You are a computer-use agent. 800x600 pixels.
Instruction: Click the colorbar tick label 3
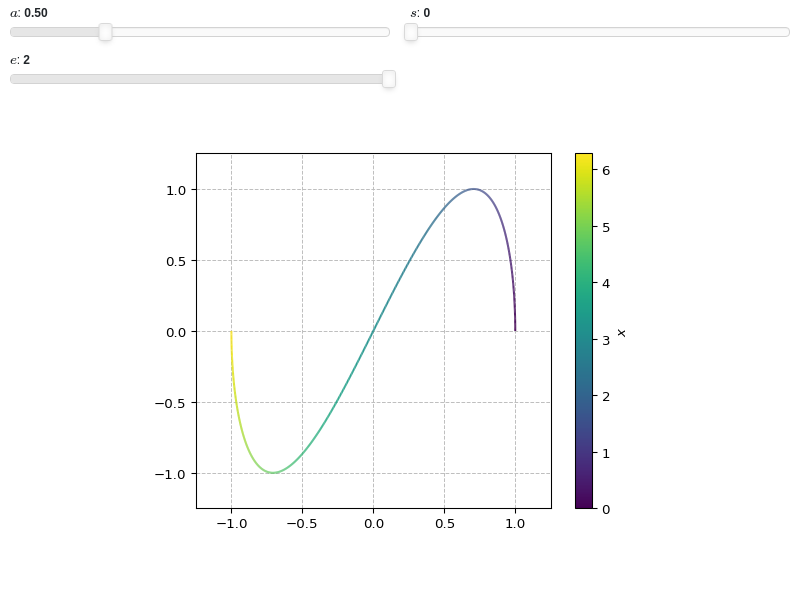tap(606, 340)
